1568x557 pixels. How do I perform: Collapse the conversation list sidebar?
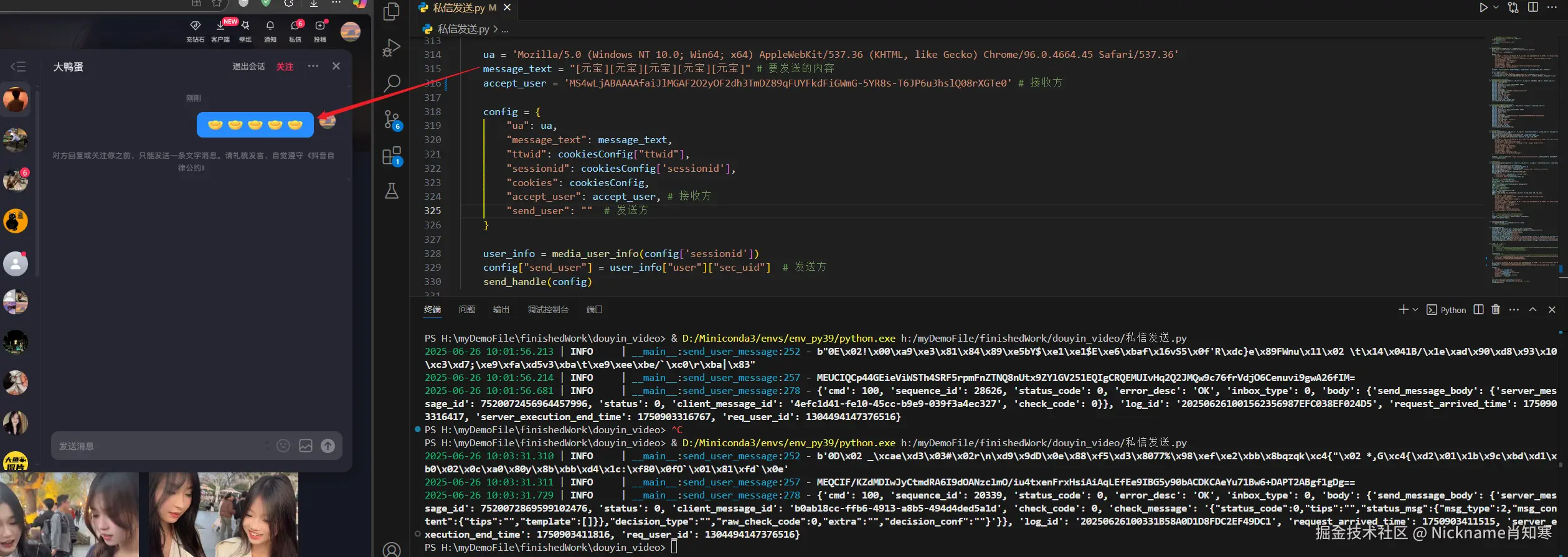(17, 67)
